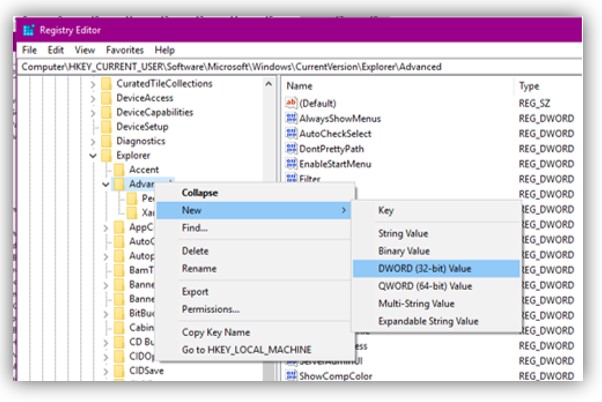Click REG_SZ type of (Default) row
The height and width of the screenshot is (402, 602).
click(x=534, y=103)
